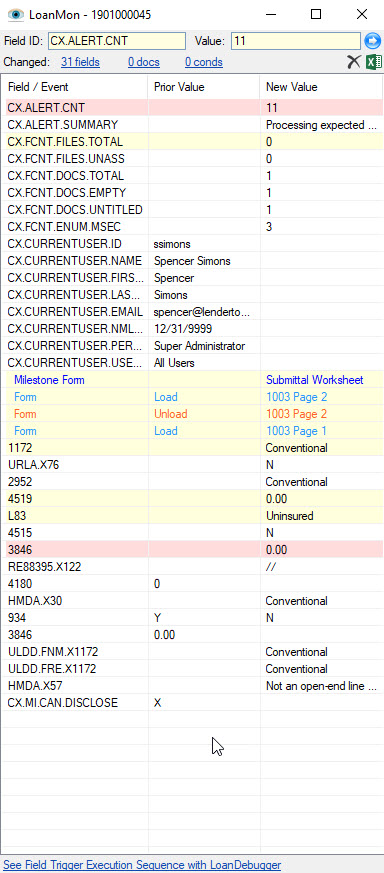Click into the Field ID input box
The height and width of the screenshot is (873, 384).
(117, 41)
